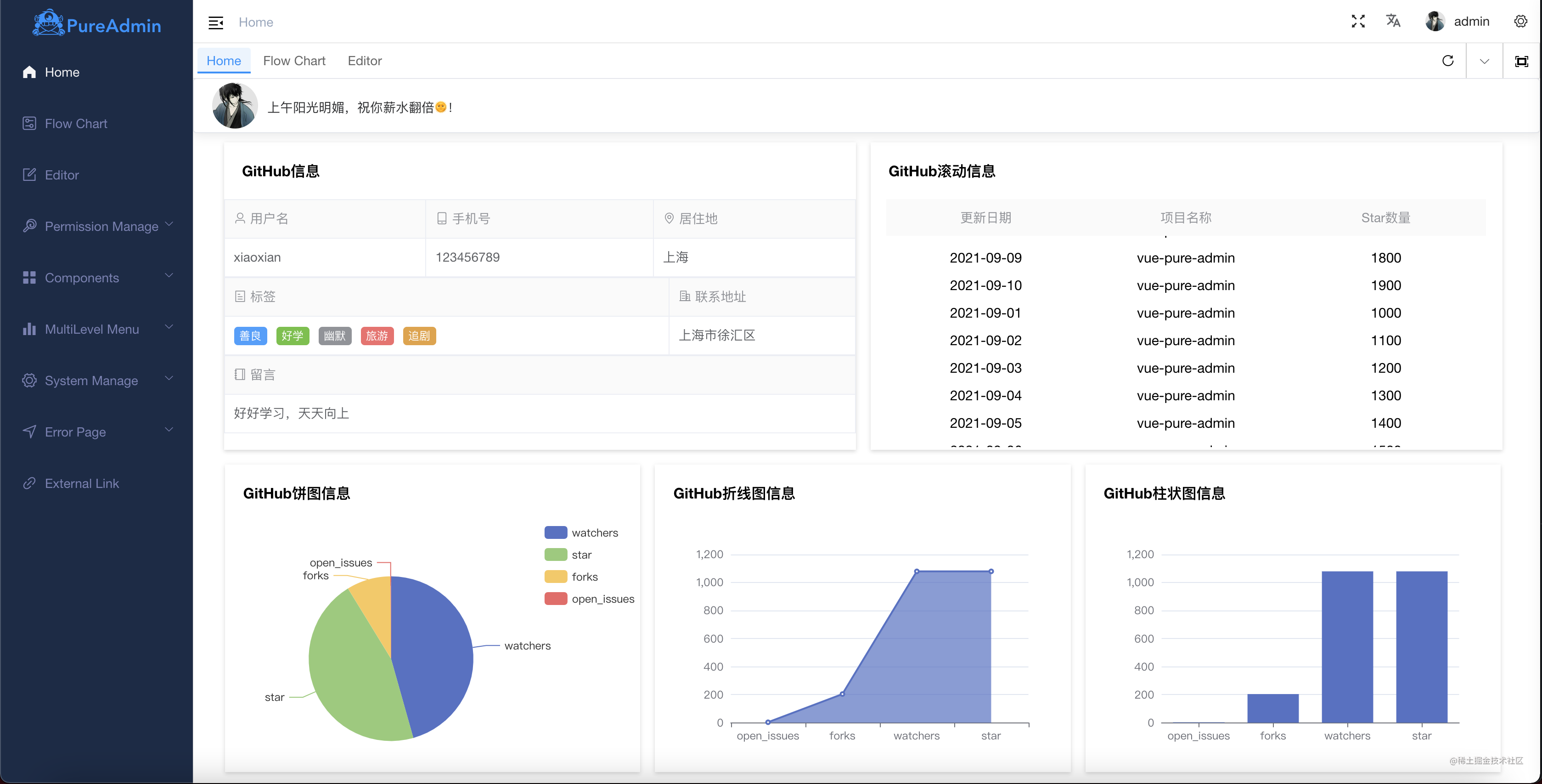Click the External Link chain icon
This screenshot has height=784, width=1542.
(x=29, y=483)
